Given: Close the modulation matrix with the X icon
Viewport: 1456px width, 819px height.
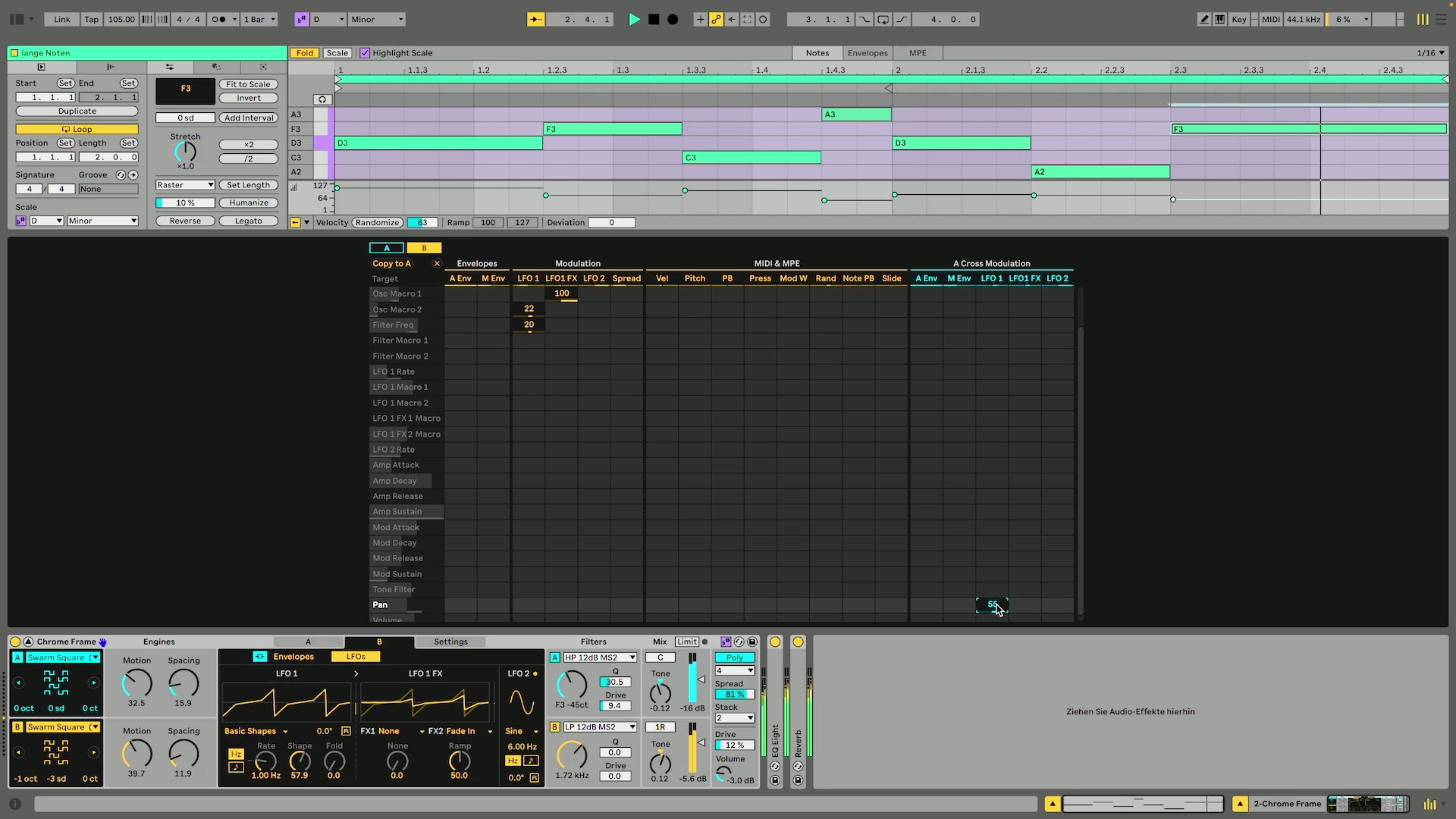Looking at the screenshot, I should point(437,264).
